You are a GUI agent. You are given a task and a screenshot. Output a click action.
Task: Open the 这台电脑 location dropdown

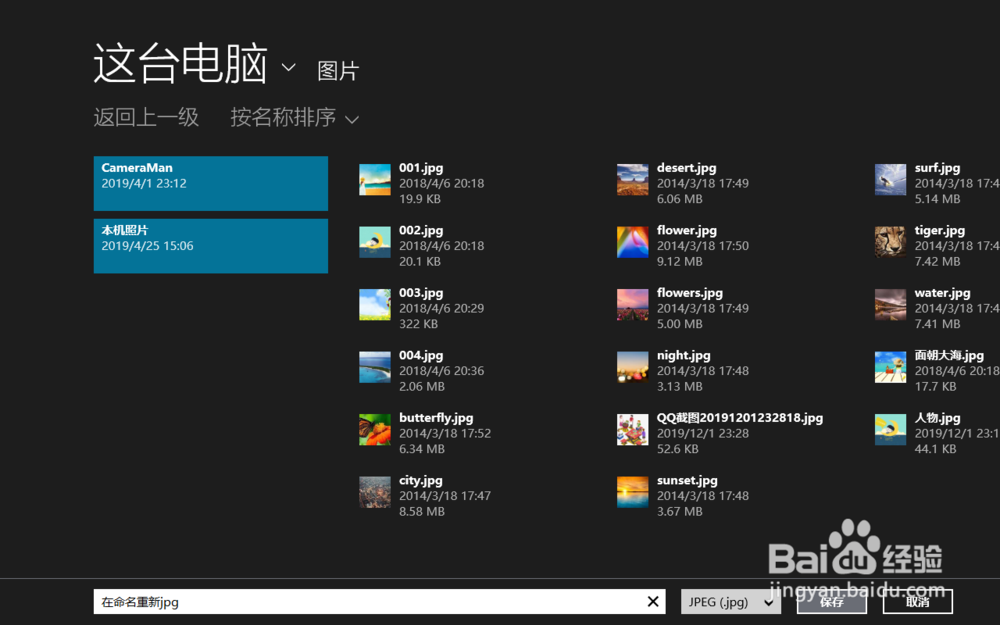[x=290, y=66]
